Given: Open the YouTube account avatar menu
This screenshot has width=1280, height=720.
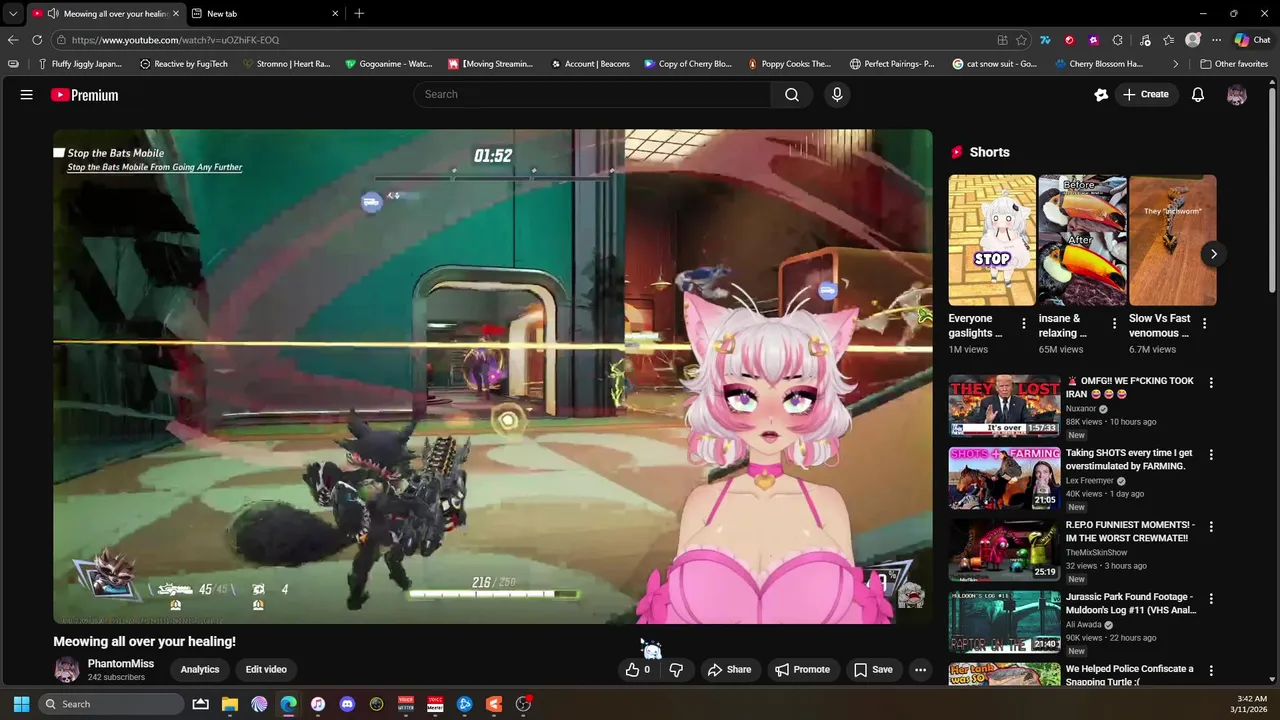Looking at the screenshot, I should pos(1237,95).
